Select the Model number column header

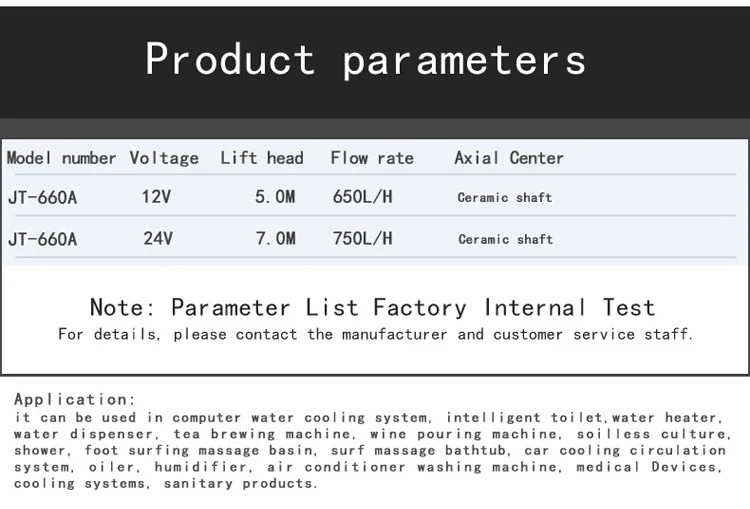(62, 158)
